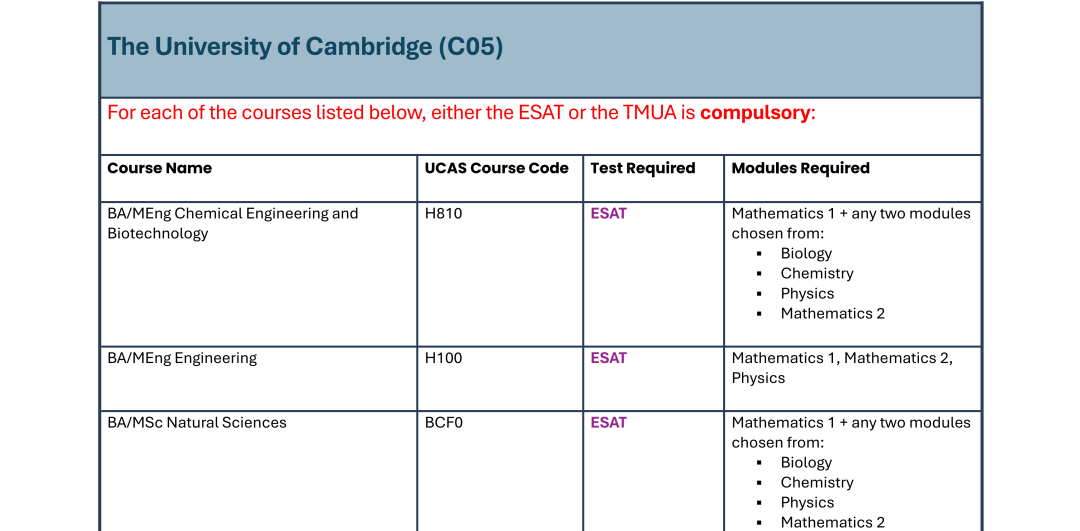1080x531 pixels.
Task: Select the BA/MEng Engineering course name
Action: tap(182, 358)
